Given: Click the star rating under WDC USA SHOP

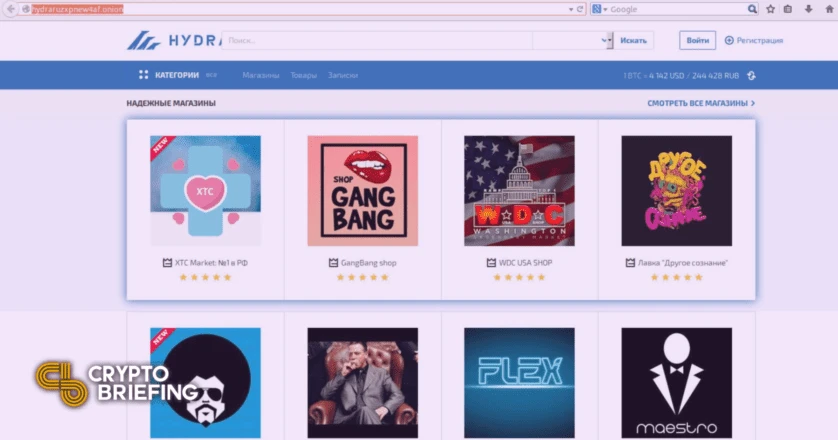Looking at the screenshot, I should [x=519, y=277].
